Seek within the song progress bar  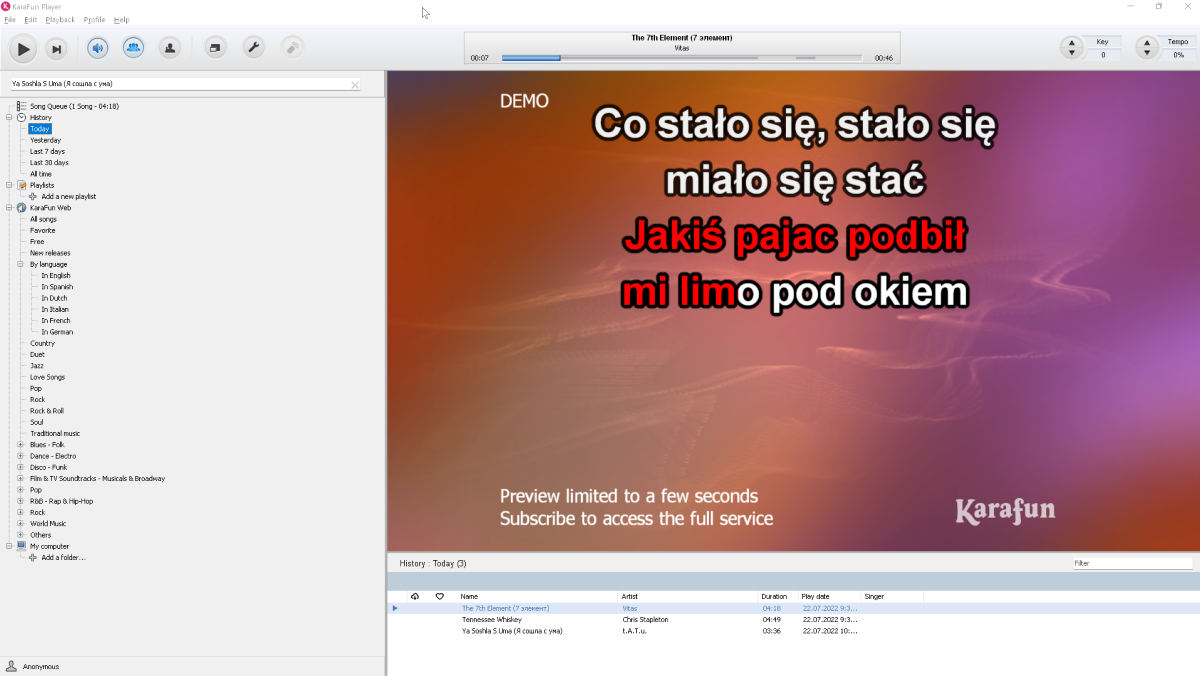click(681, 58)
